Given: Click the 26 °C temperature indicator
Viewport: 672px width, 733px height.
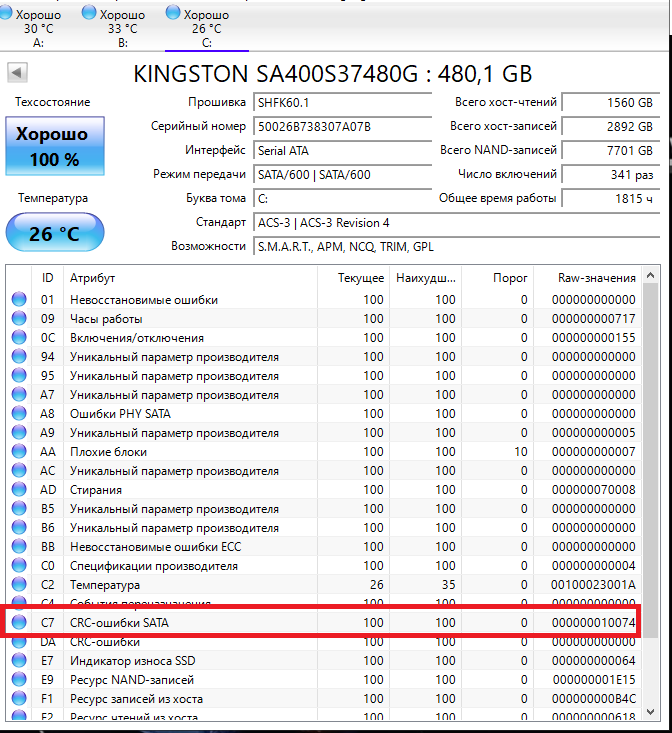Looking at the screenshot, I should click(55, 233).
